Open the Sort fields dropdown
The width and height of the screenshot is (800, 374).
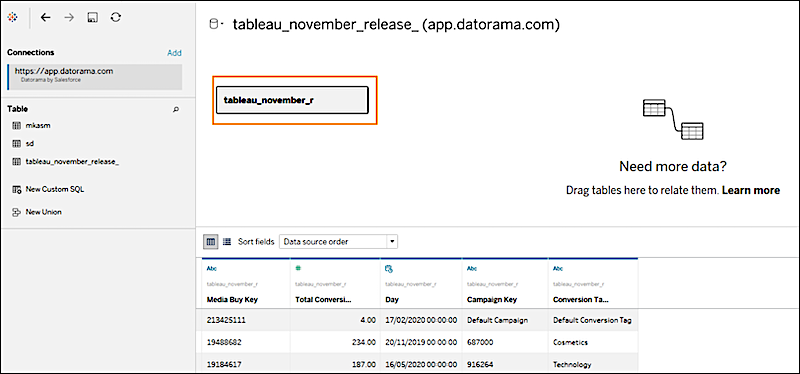pyautogui.click(x=338, y=242)
